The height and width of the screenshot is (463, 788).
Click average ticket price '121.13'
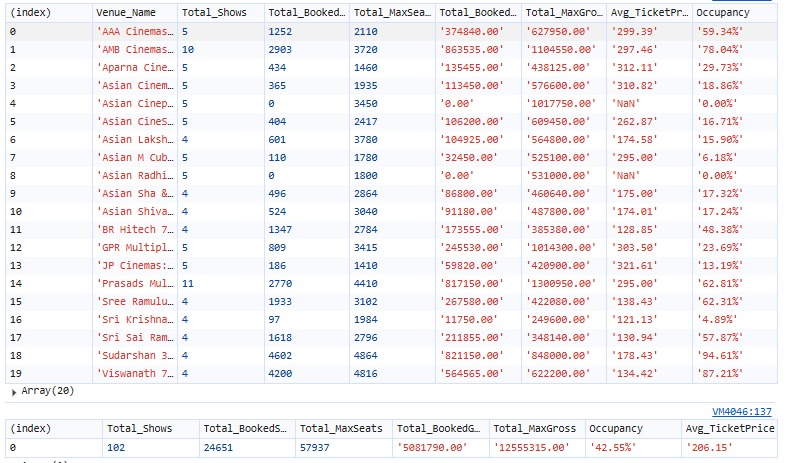tap(634, 320)
